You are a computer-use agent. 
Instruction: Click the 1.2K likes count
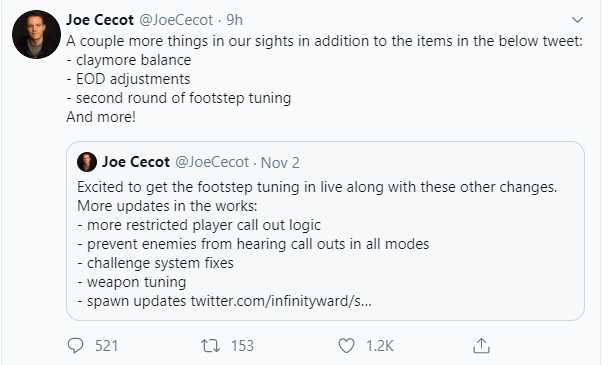point(380,346)
